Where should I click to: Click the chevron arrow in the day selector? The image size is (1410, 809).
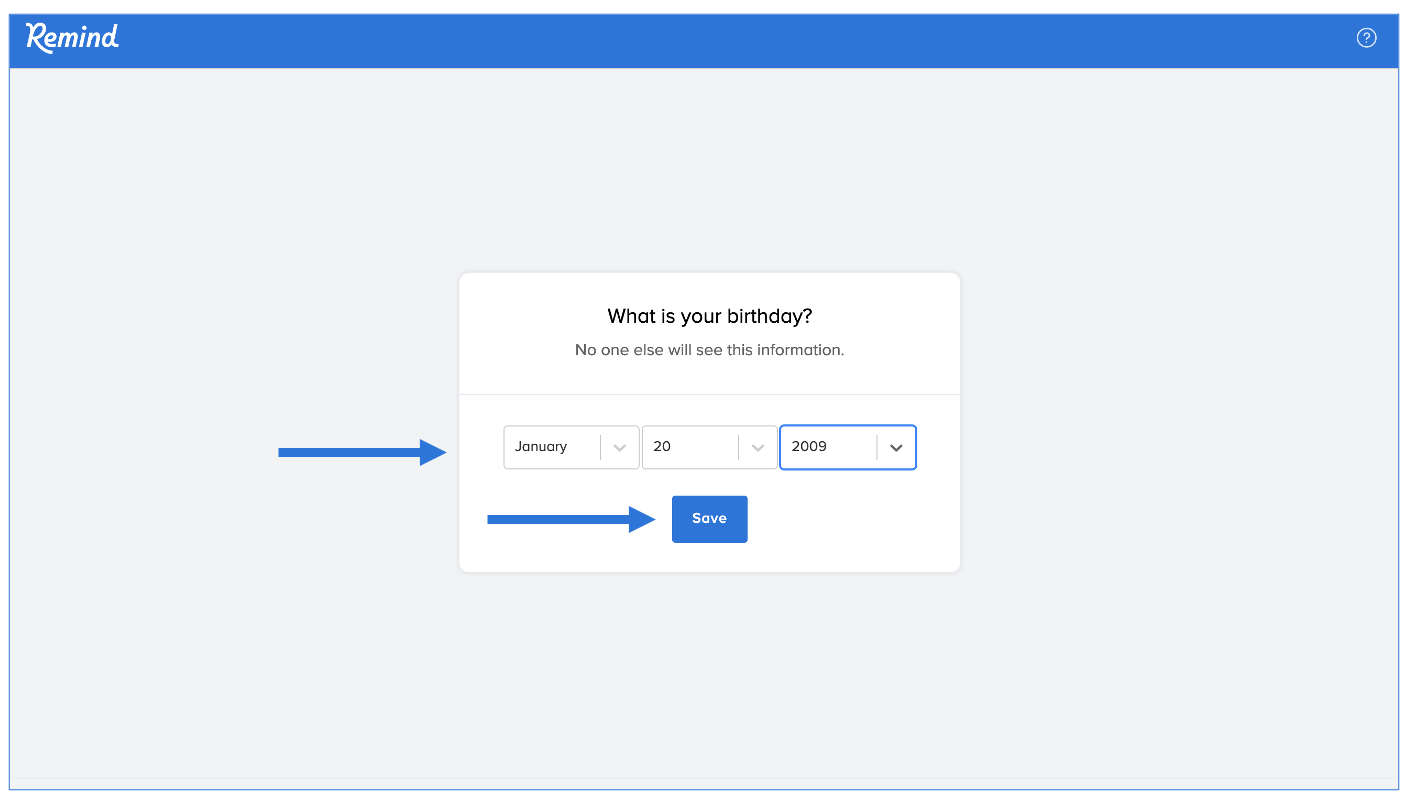[758, 448]
